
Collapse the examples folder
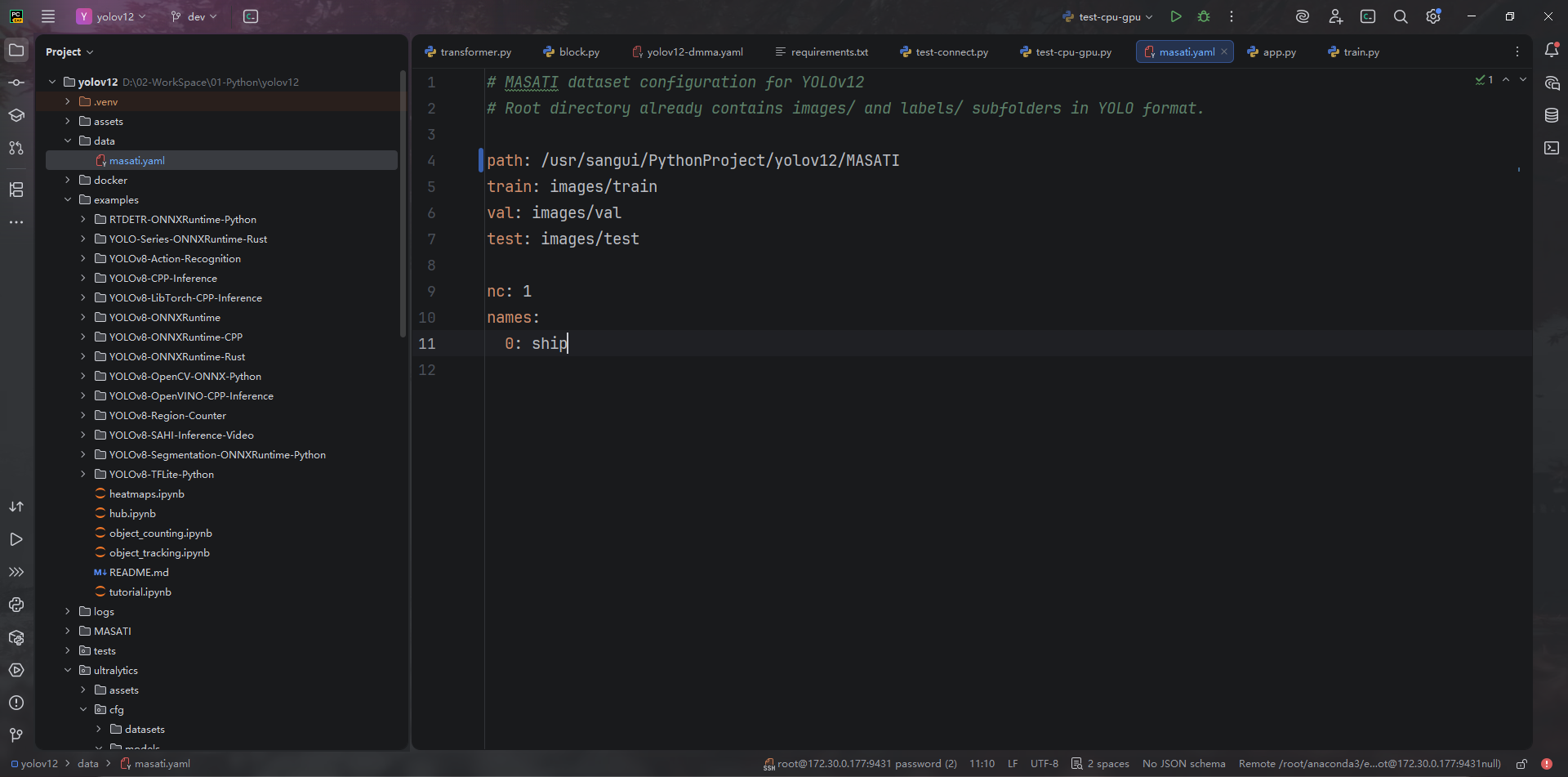pyautogui.click(x=68, y=199)
